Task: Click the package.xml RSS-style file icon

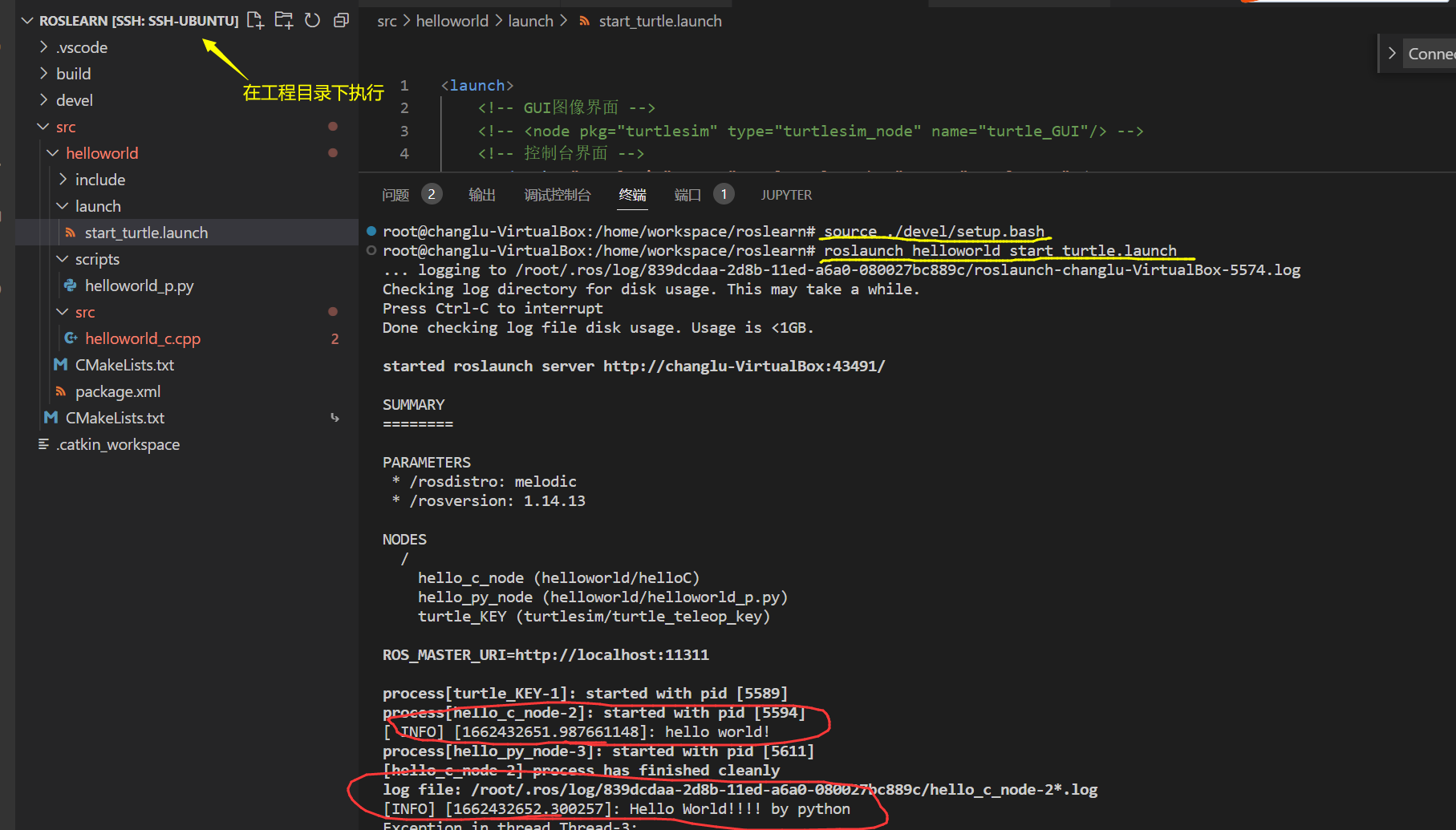Action: coord(61,391)
